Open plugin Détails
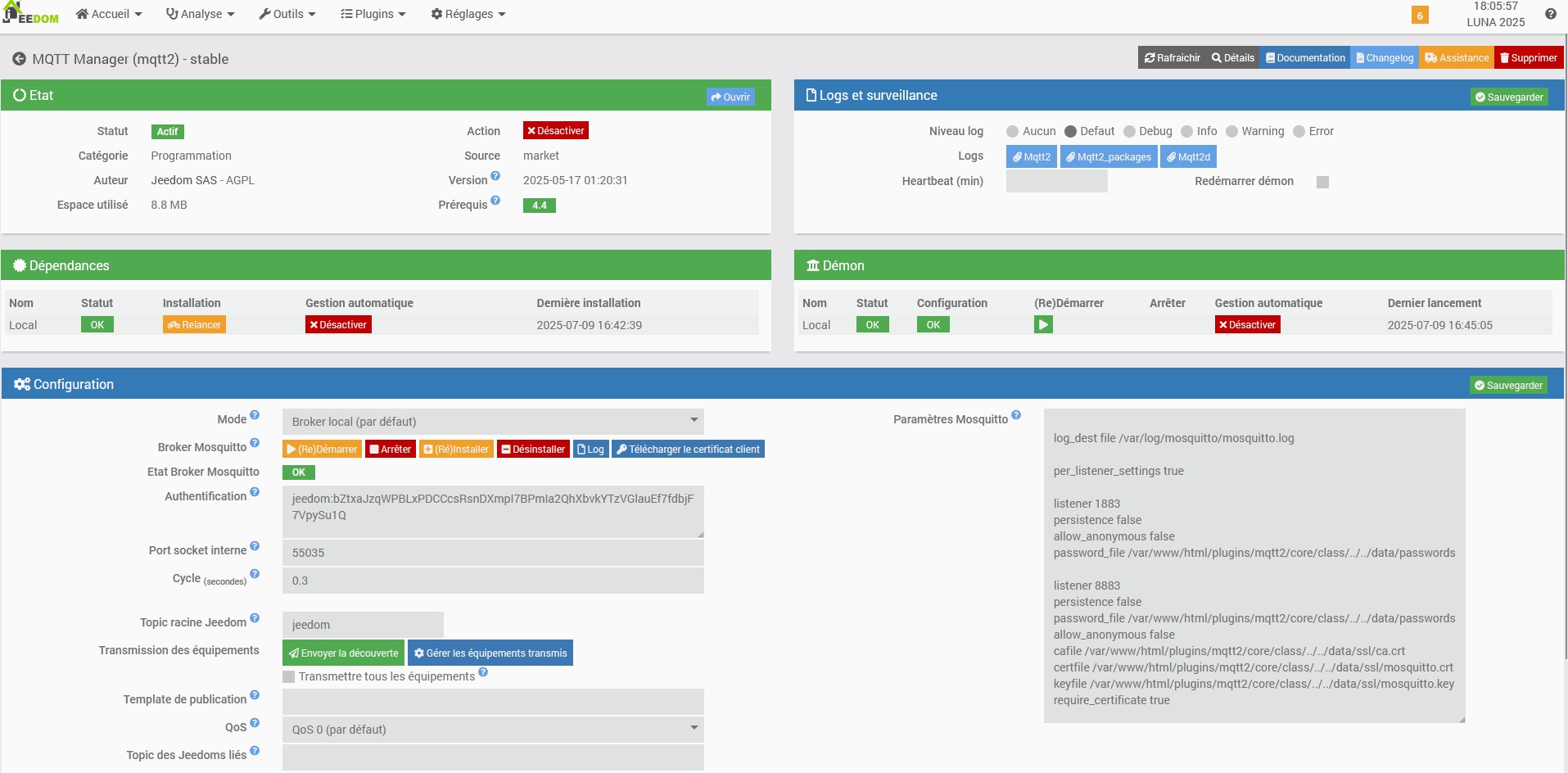This screenshot has width=1568, height=773. 1233,58
